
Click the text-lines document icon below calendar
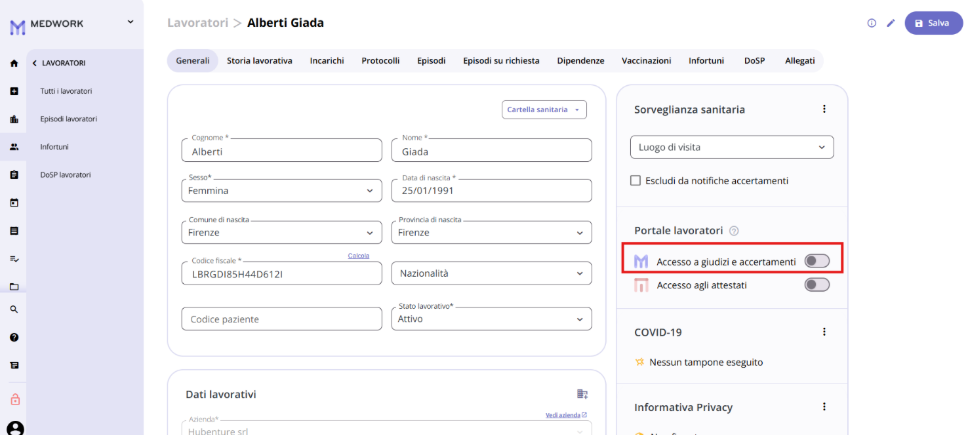pos(14,231)
